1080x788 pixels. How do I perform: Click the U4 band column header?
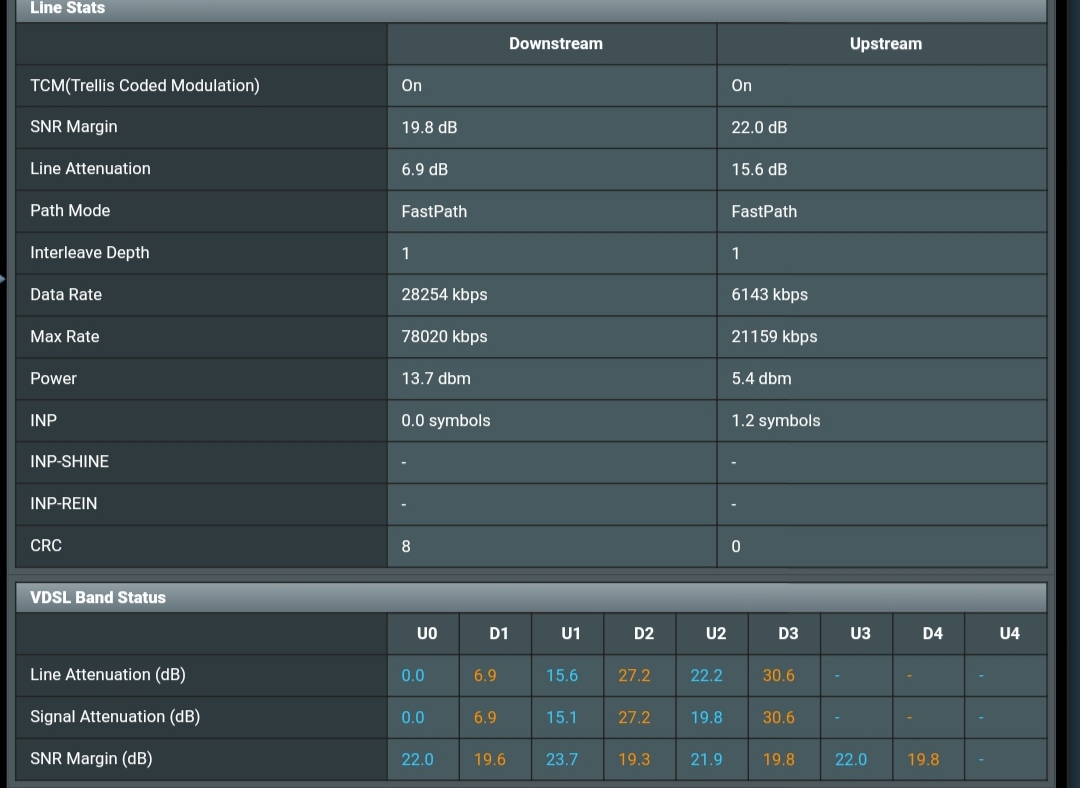(x=1009, y=633)
